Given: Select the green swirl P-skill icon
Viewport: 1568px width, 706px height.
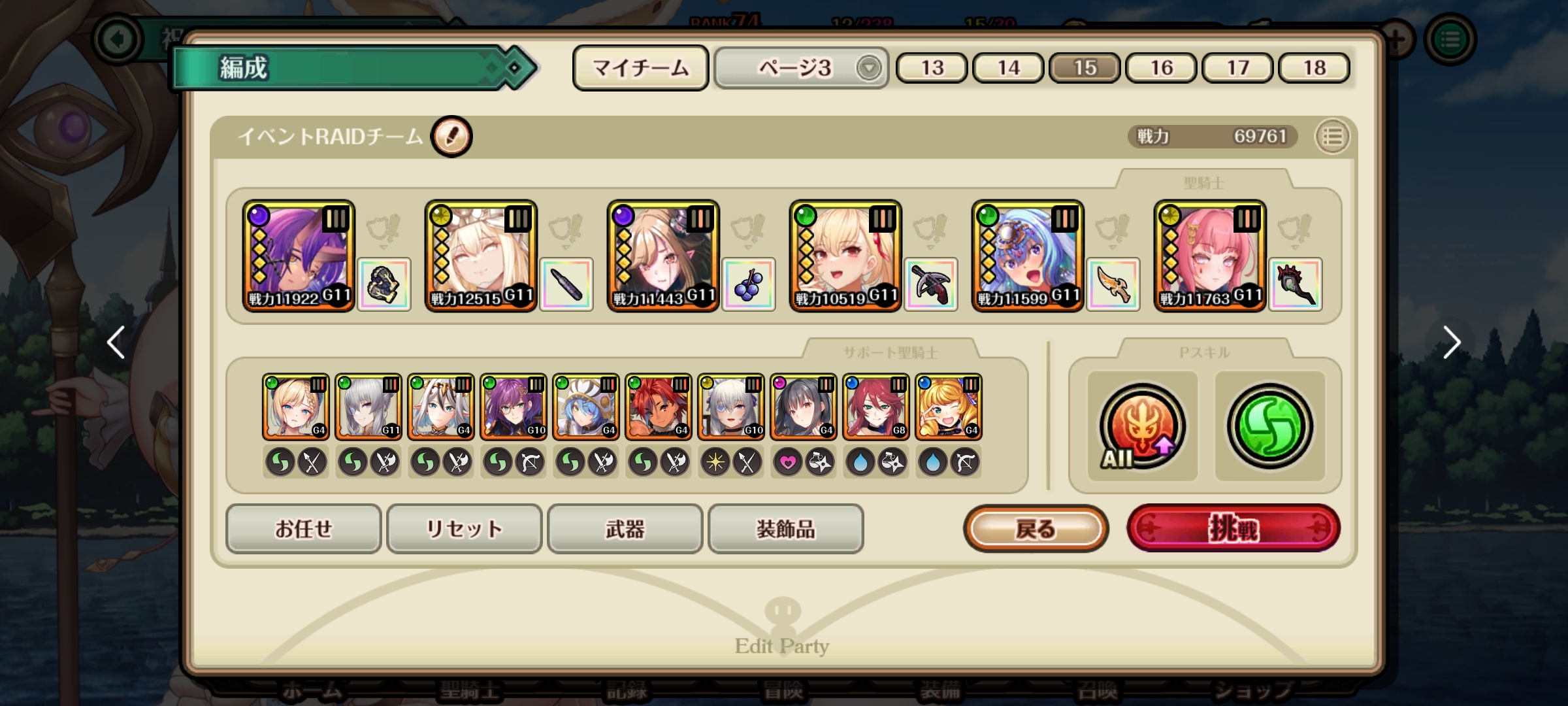Looking at the screenshot, I should (1269, 426).
